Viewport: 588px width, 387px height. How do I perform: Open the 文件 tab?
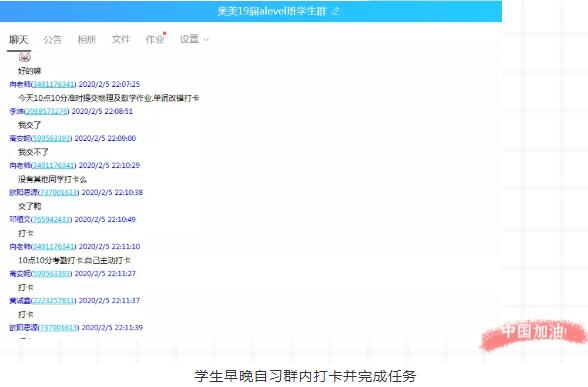pos(121,39)
